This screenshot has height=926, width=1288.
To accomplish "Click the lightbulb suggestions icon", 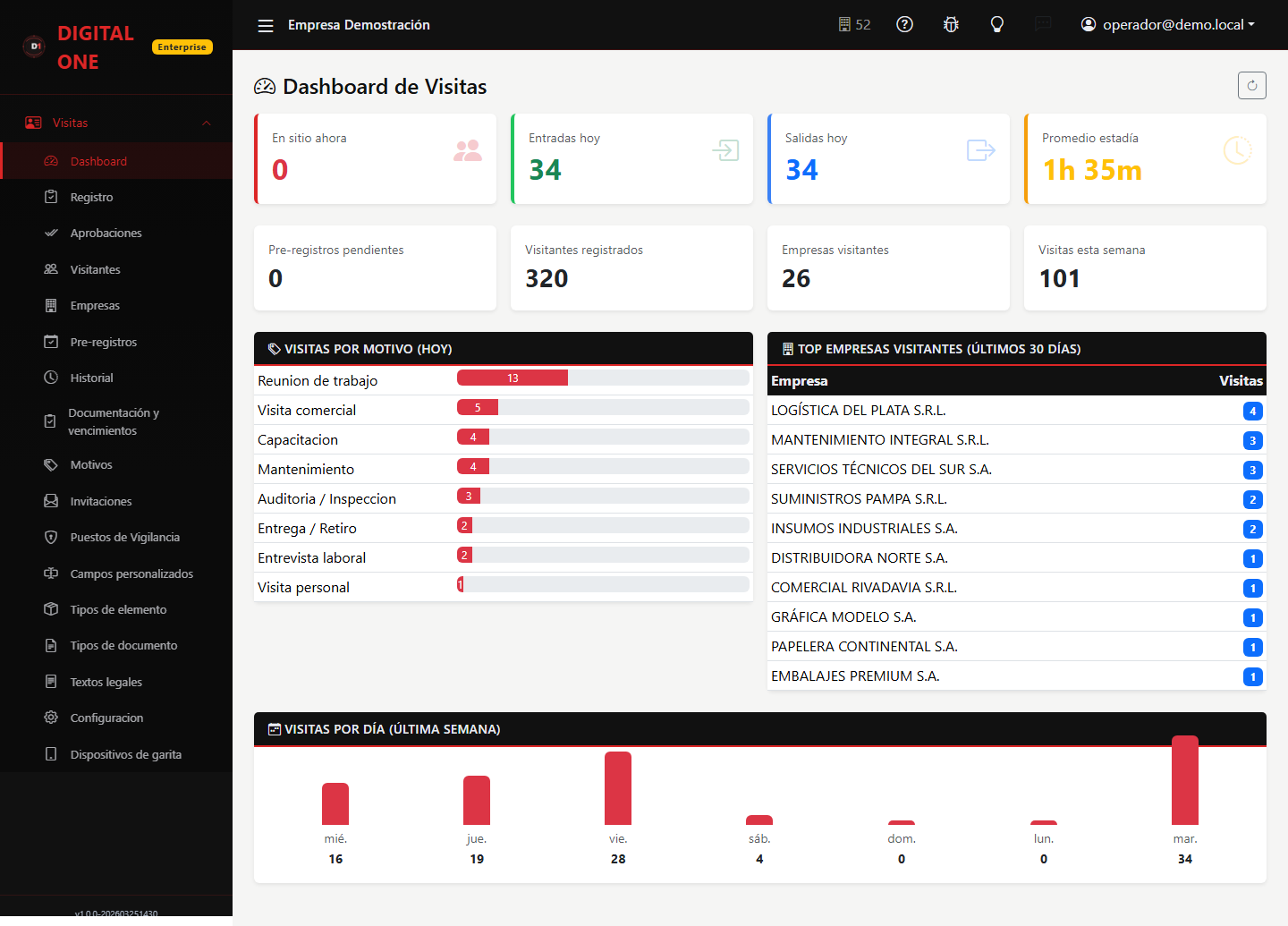I will 996,24.
